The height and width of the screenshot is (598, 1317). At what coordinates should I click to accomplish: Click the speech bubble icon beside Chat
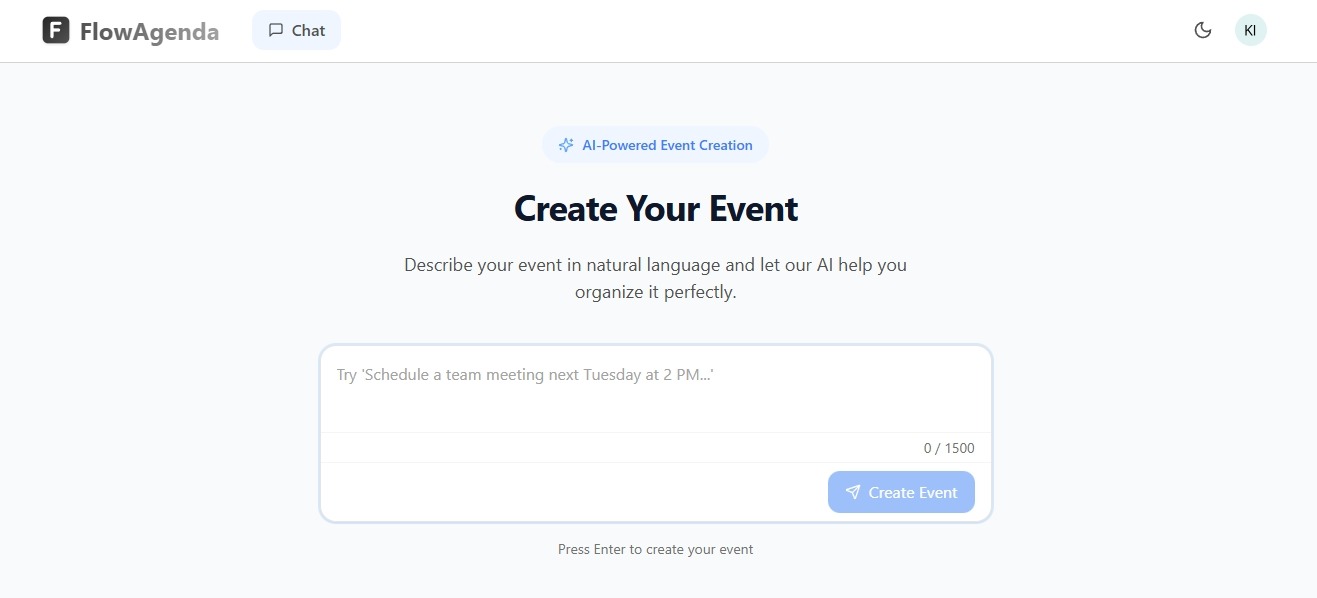tap(276, 30)
